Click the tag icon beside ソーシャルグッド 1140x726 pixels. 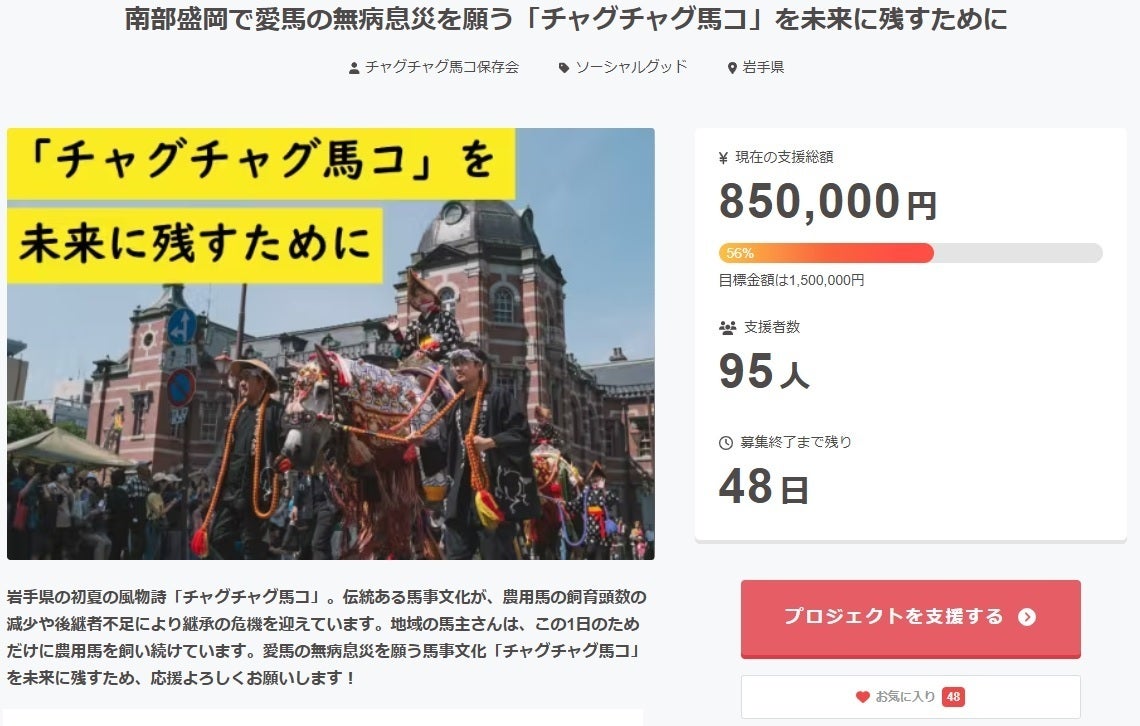click(564, 68)
